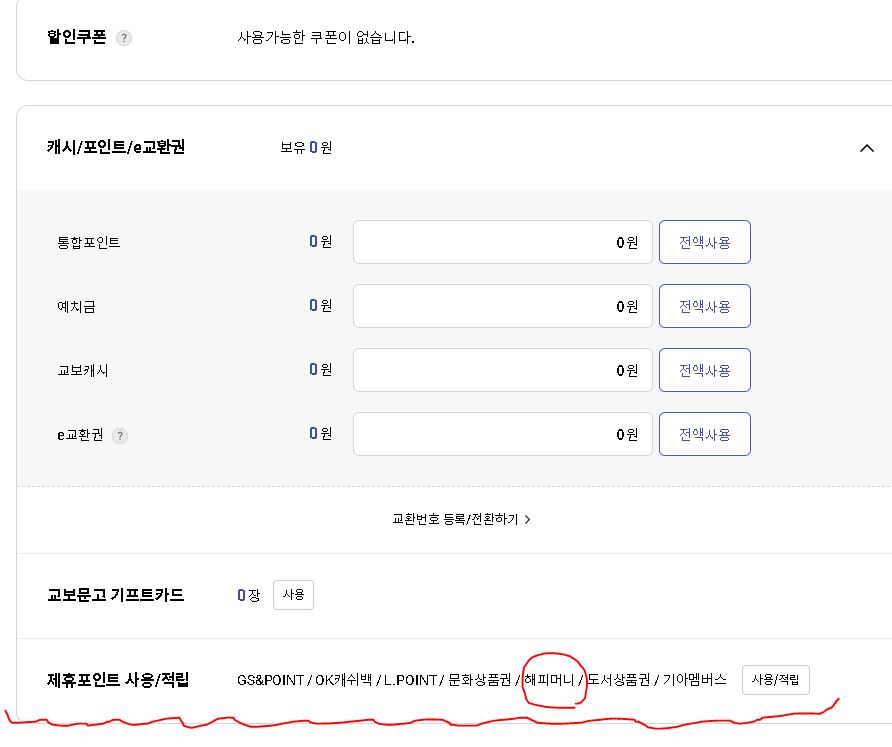The width and height of the screenshot is (892, 747).
Task: Click 전액사용 button for 교보캐시
Action: click(x=704, y=370)
